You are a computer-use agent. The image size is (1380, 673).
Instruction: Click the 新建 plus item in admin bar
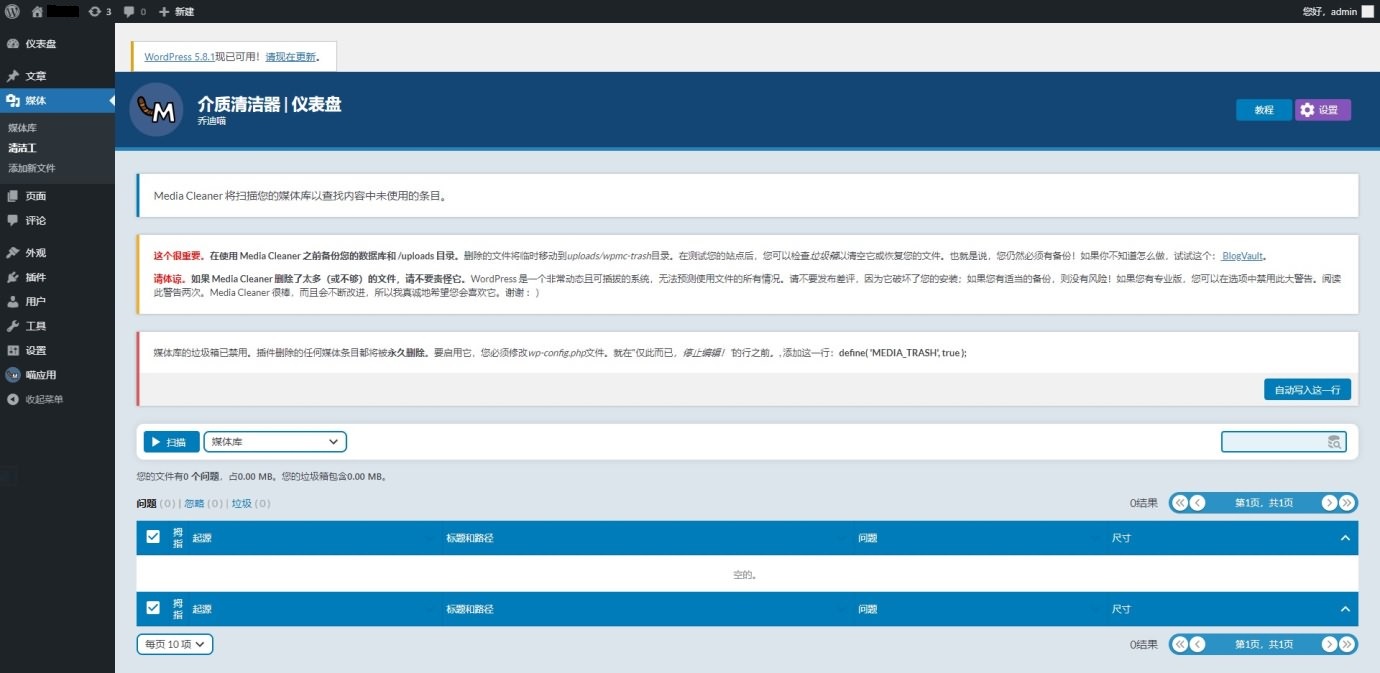coord(177,11)
